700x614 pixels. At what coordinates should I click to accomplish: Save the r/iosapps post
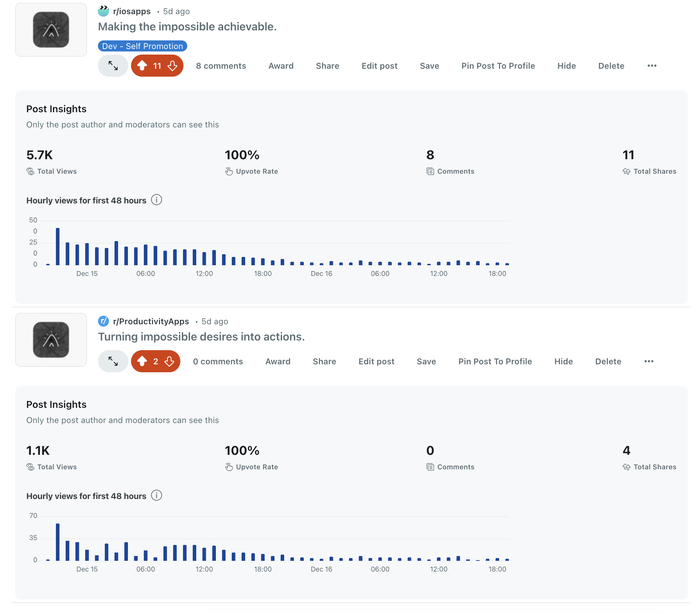tap(429, 66)
